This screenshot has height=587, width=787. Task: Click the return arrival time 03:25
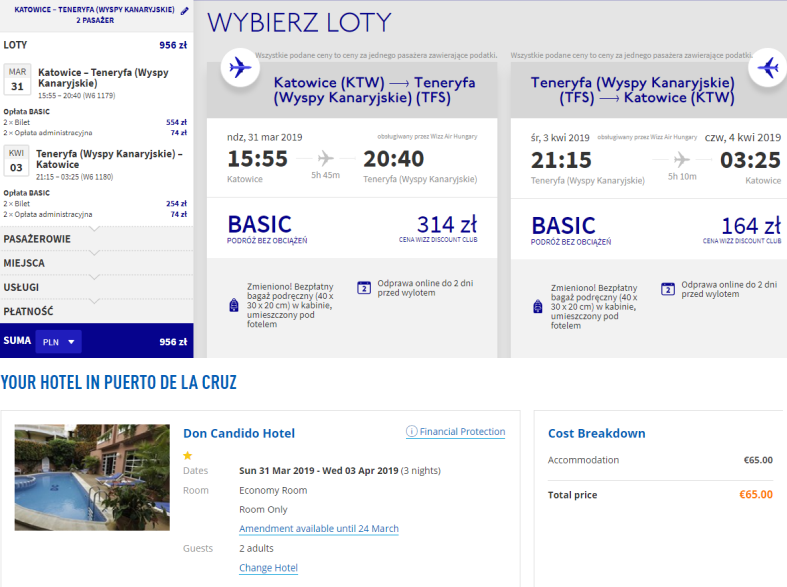750,161
